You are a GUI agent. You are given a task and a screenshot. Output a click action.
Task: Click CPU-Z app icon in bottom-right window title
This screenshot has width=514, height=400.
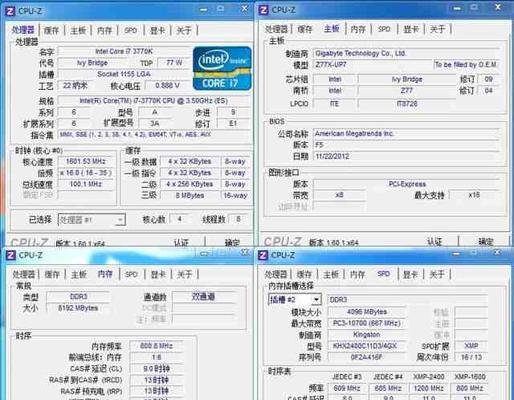tap(263, 255)
